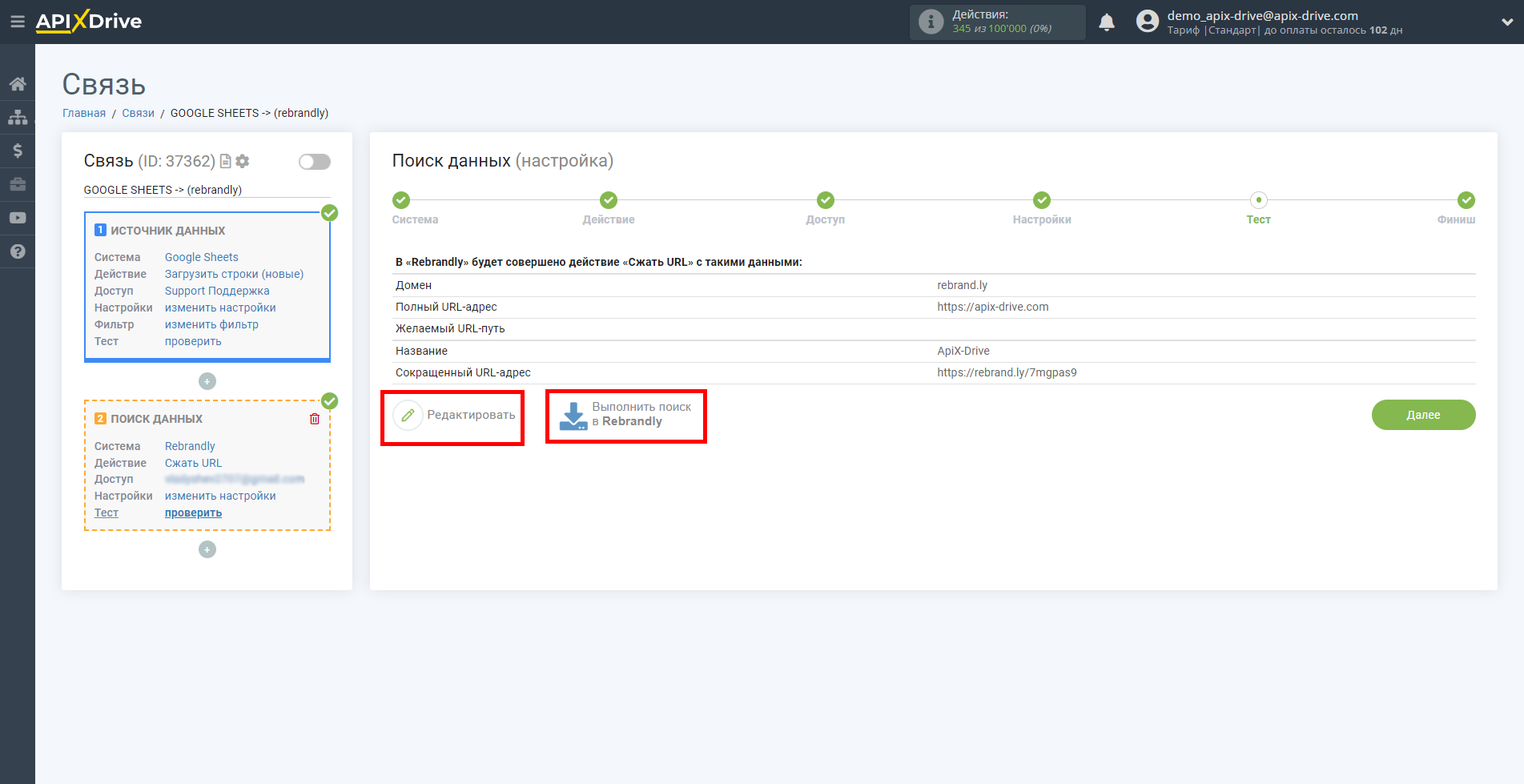This screenshot has width=1524, height=784.
Task: Open the connections sitemap sidebar icon
Action: click(x=18, y=117)
